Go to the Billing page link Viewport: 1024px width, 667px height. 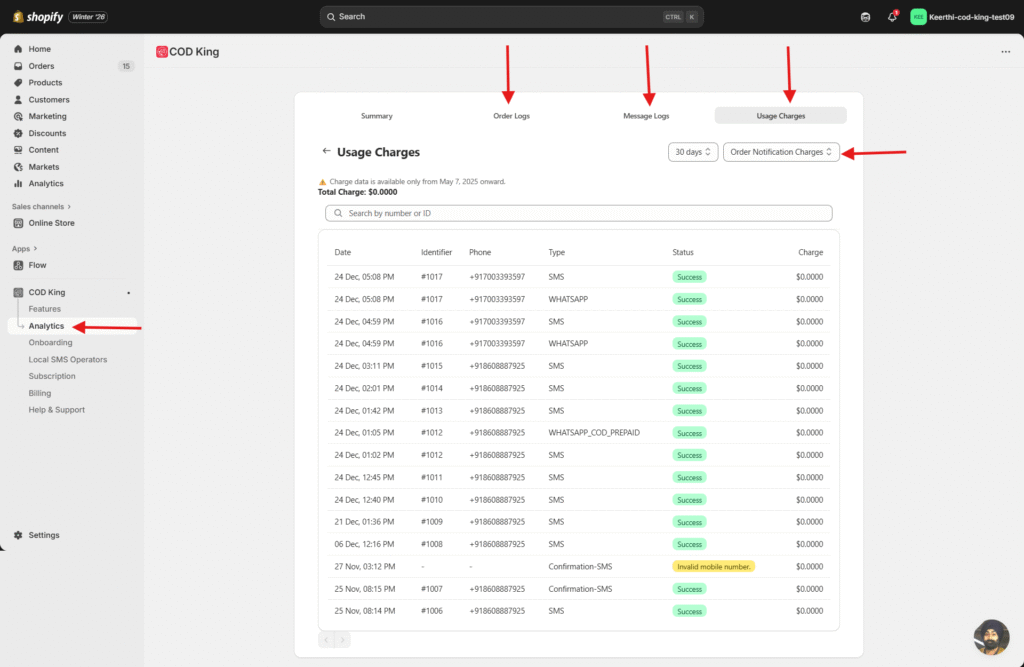[x=40, y=393]
